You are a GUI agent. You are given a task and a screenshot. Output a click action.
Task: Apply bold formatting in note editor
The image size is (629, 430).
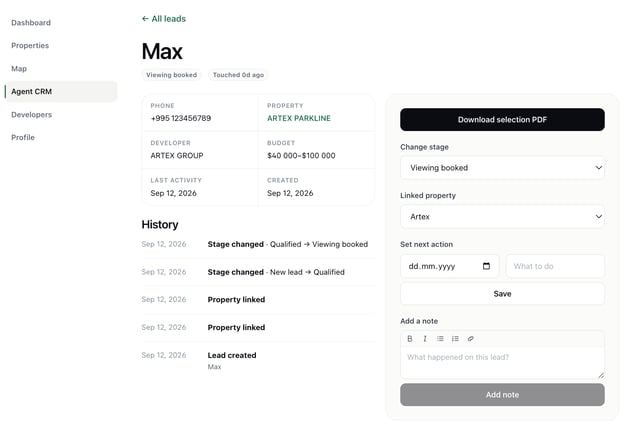tap(410, 339)
